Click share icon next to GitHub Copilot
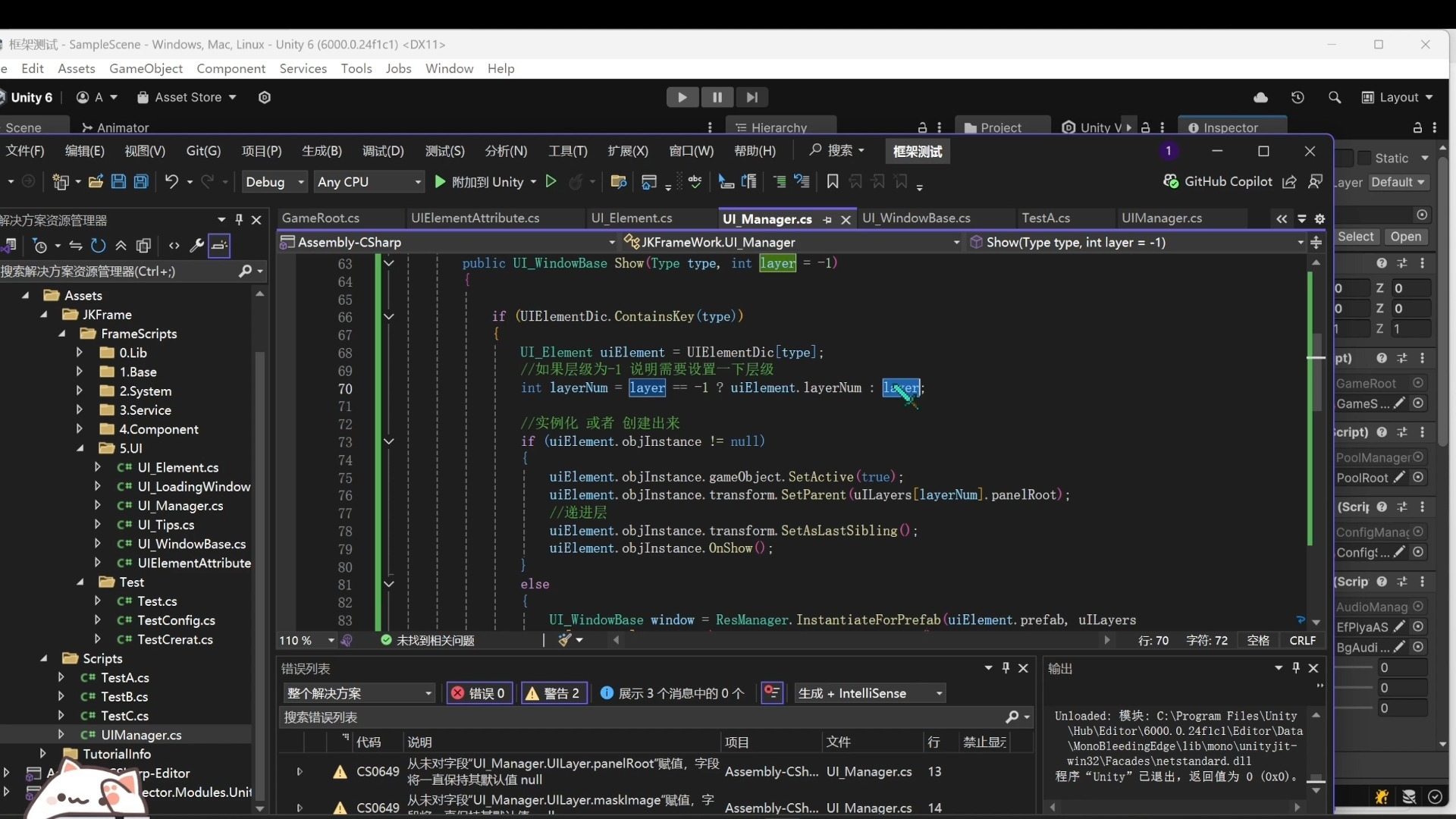This screenshot has width=1456, height=819. pyautogui.click(x=1289, y=181)
